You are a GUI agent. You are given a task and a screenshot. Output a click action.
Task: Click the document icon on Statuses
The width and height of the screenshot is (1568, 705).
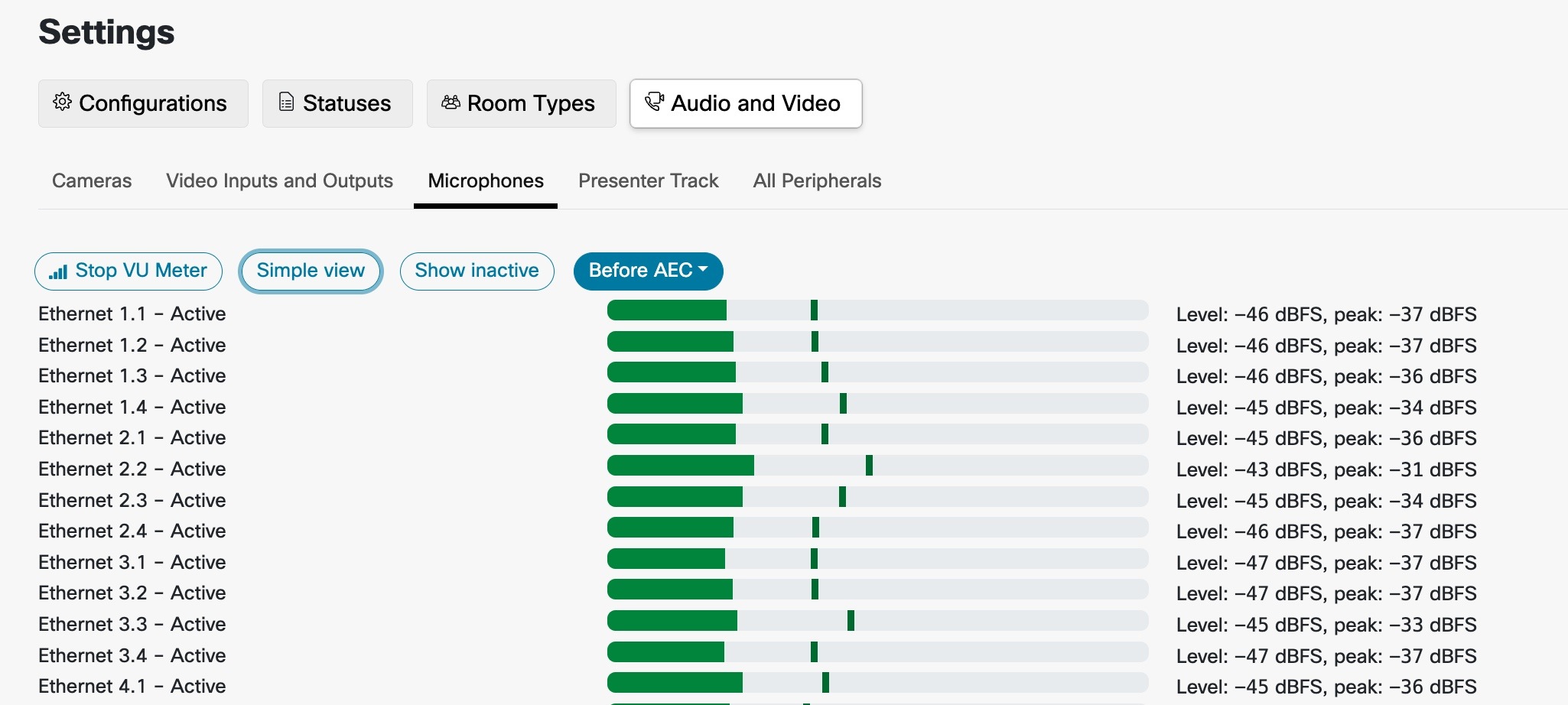click(286, 102)
